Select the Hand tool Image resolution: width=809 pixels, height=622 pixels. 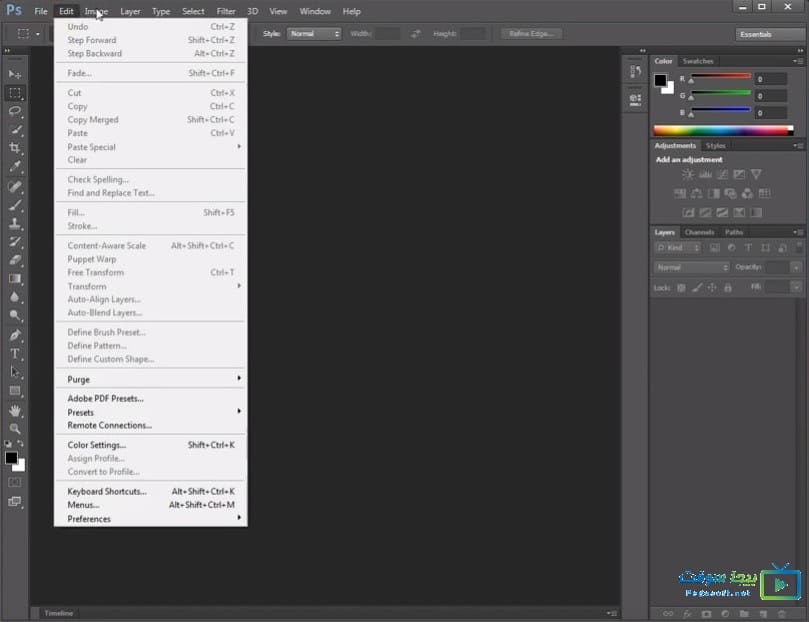tap(14, 411)
